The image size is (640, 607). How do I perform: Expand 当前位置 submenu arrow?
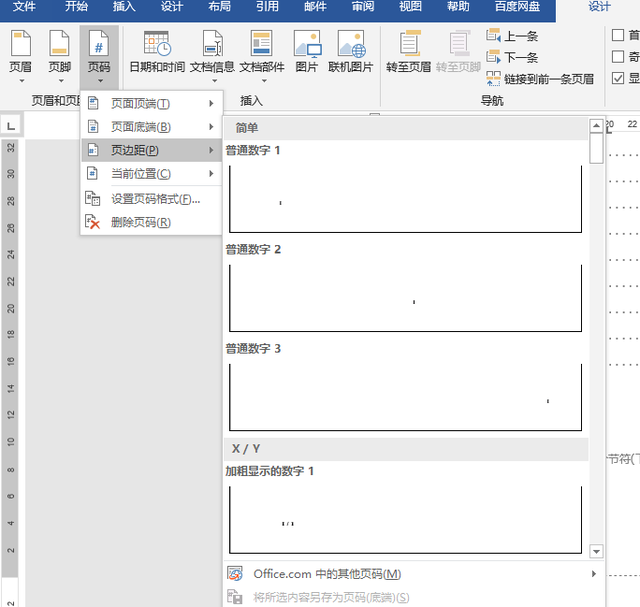tap(211, 173)
